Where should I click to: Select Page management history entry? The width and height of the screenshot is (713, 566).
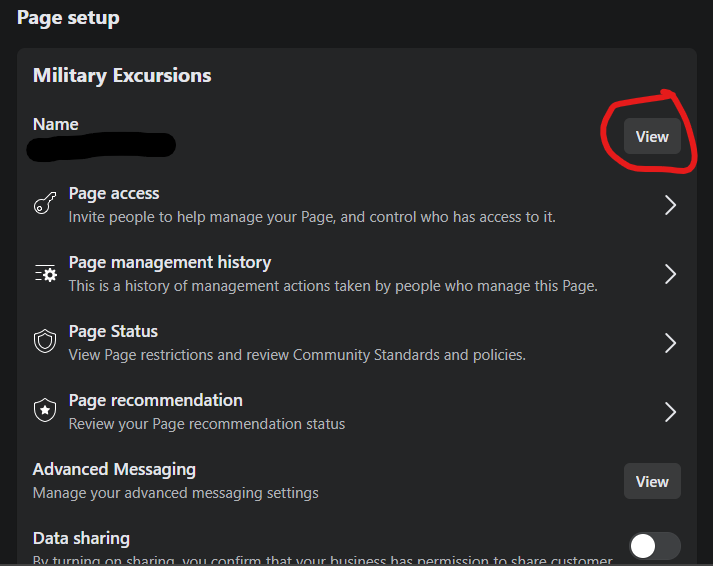coord(170,262)
